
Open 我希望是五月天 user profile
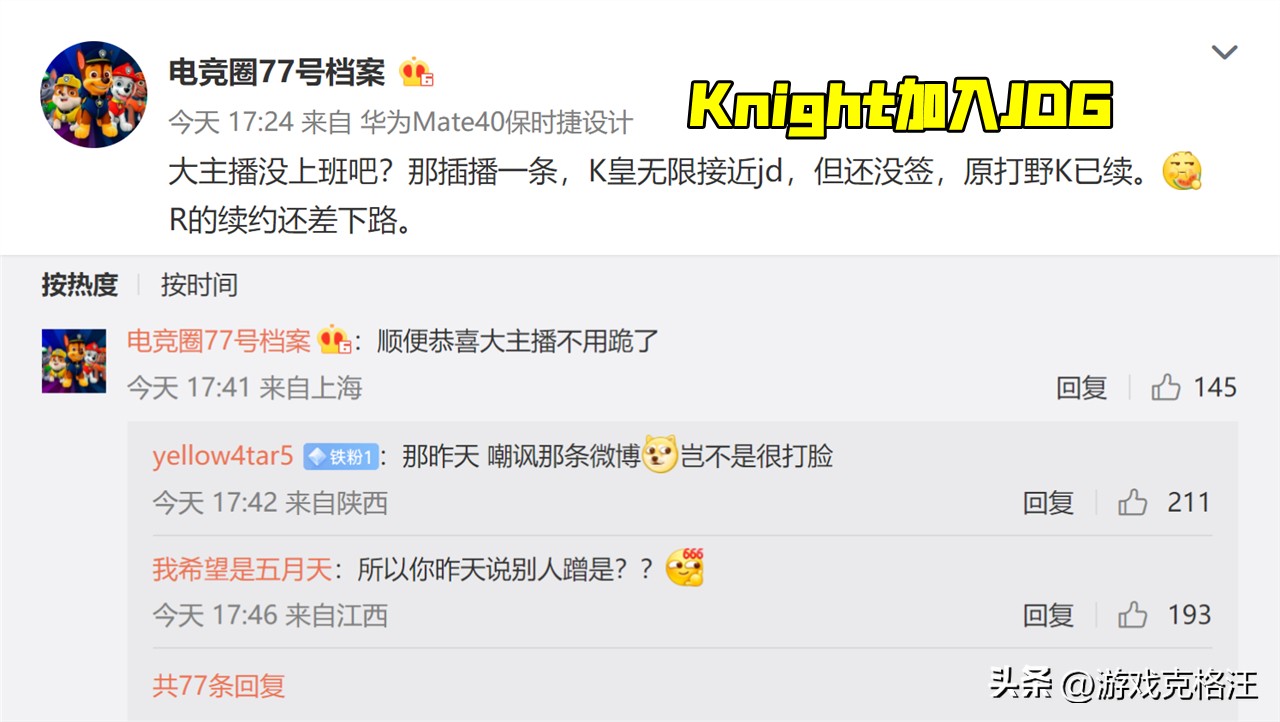[242, 570]
